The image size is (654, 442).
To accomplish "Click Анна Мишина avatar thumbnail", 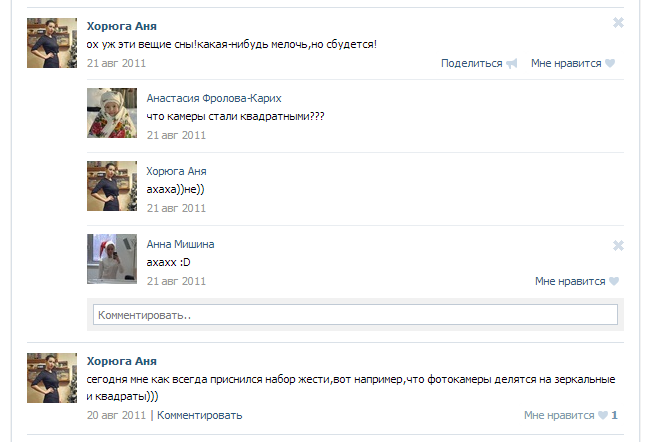I will (x=112, y=259).
